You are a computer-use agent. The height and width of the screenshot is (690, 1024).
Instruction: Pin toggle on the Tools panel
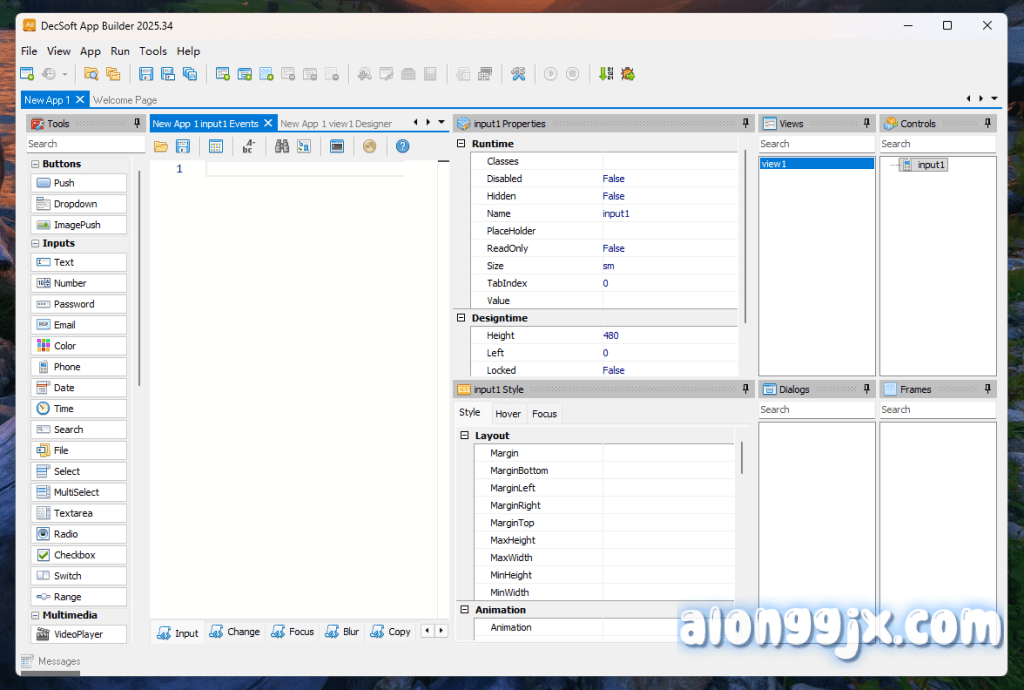(x=137, y=123)
